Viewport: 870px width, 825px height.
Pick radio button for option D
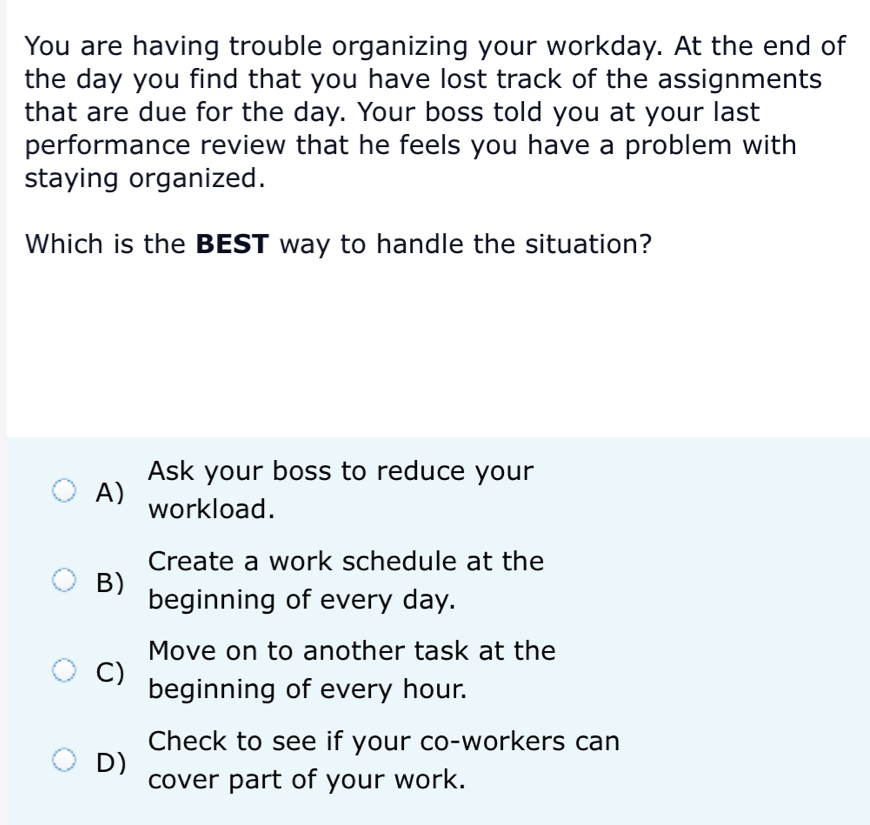pos(65,761)
